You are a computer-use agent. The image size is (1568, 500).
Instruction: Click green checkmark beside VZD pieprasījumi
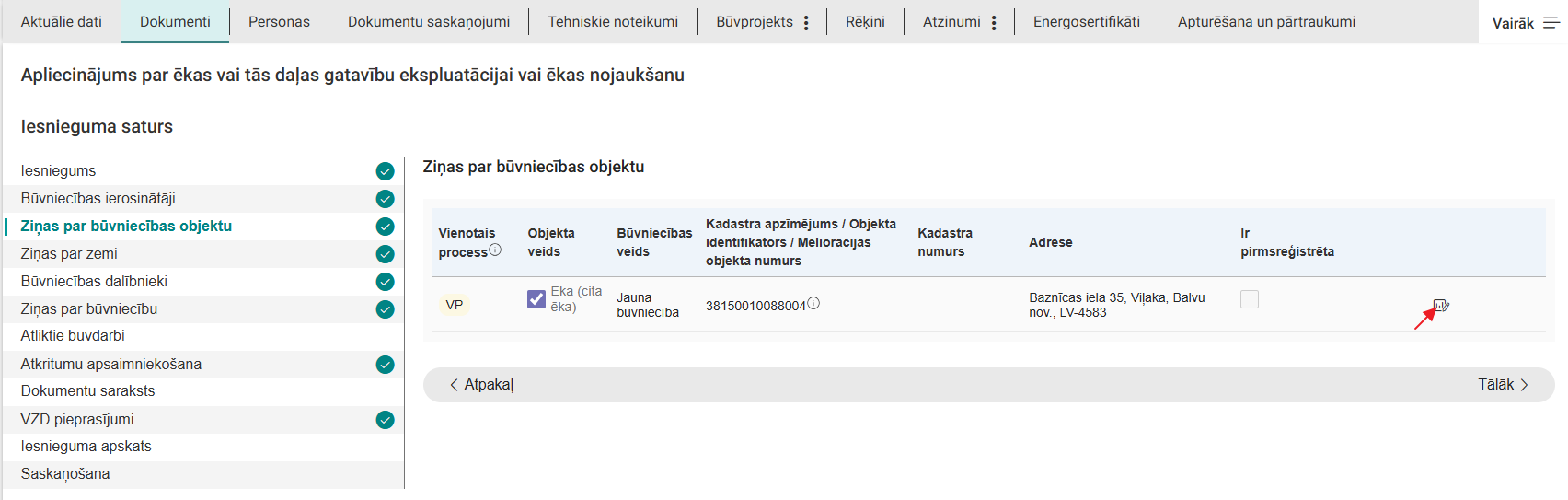pyautogui.click(x=385, y=420)
